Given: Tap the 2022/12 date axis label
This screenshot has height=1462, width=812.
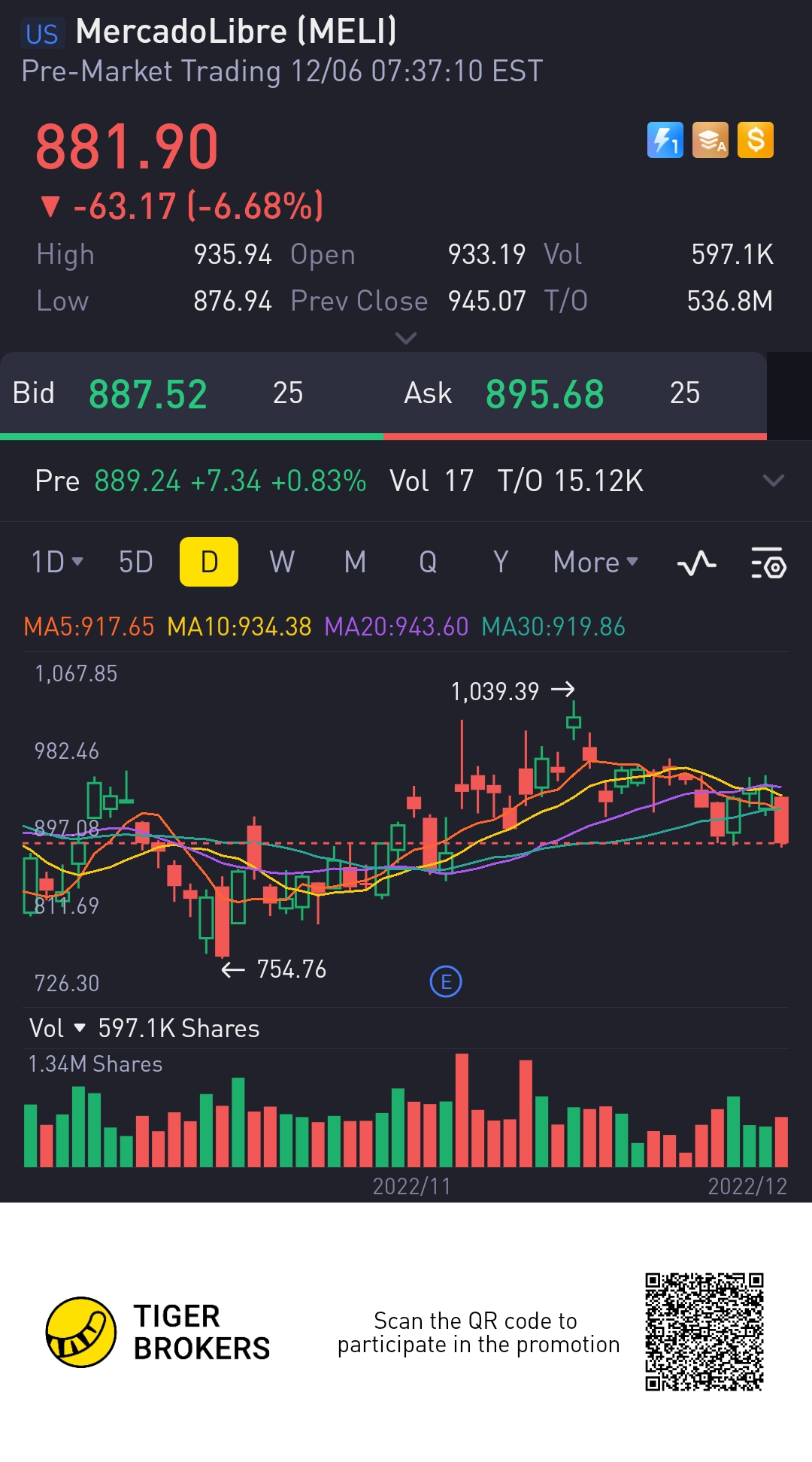Looking at the screenshot, I should [747, 1186].
